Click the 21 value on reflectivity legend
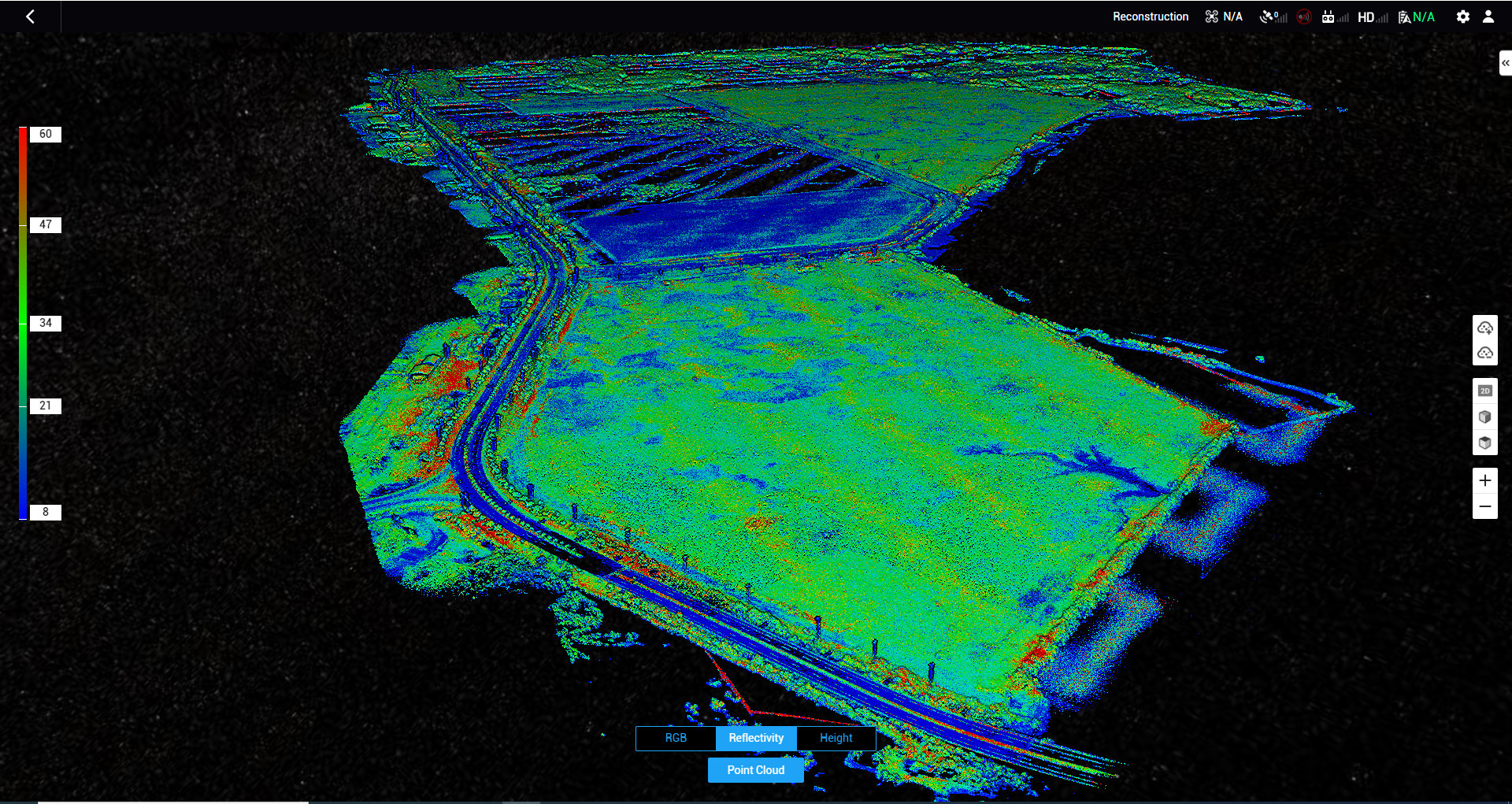1512x804 pixels. point(46,406)
